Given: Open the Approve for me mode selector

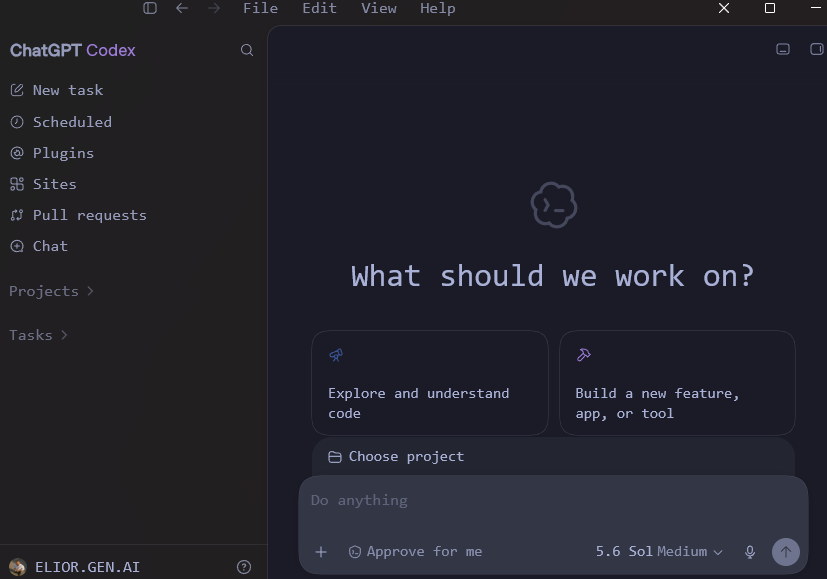Looking at the screenshot, I should [x=416, y=552].
